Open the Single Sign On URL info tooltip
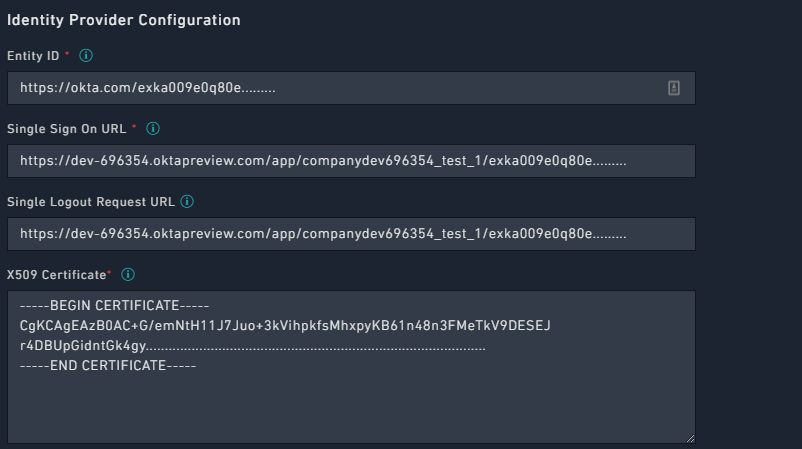 [x=153, y=129]
